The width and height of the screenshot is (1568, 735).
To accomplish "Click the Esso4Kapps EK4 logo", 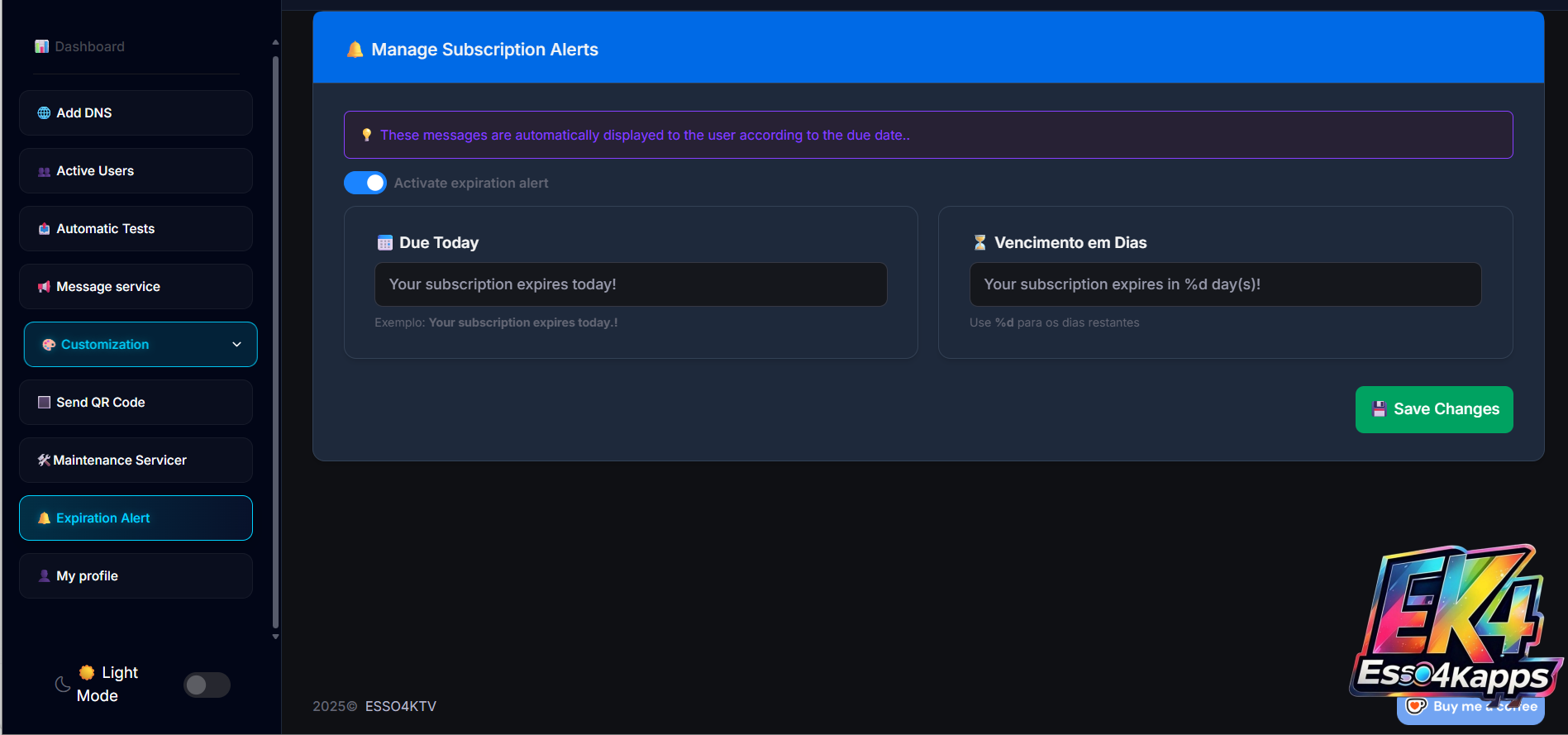I will click(x=1455, y=620).
